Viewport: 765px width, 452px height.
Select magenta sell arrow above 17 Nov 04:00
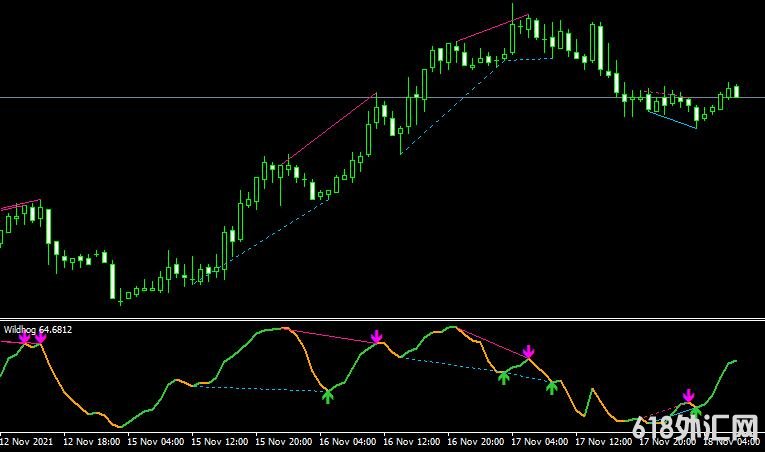528,351
